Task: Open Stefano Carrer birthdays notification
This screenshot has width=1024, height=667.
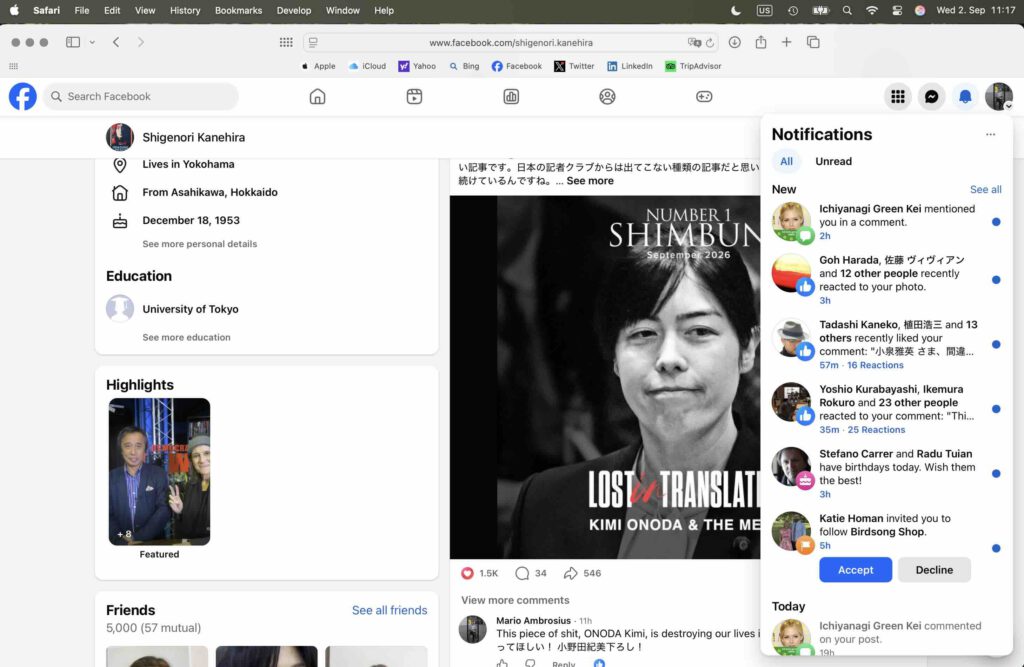Action: tap(887, 473)
